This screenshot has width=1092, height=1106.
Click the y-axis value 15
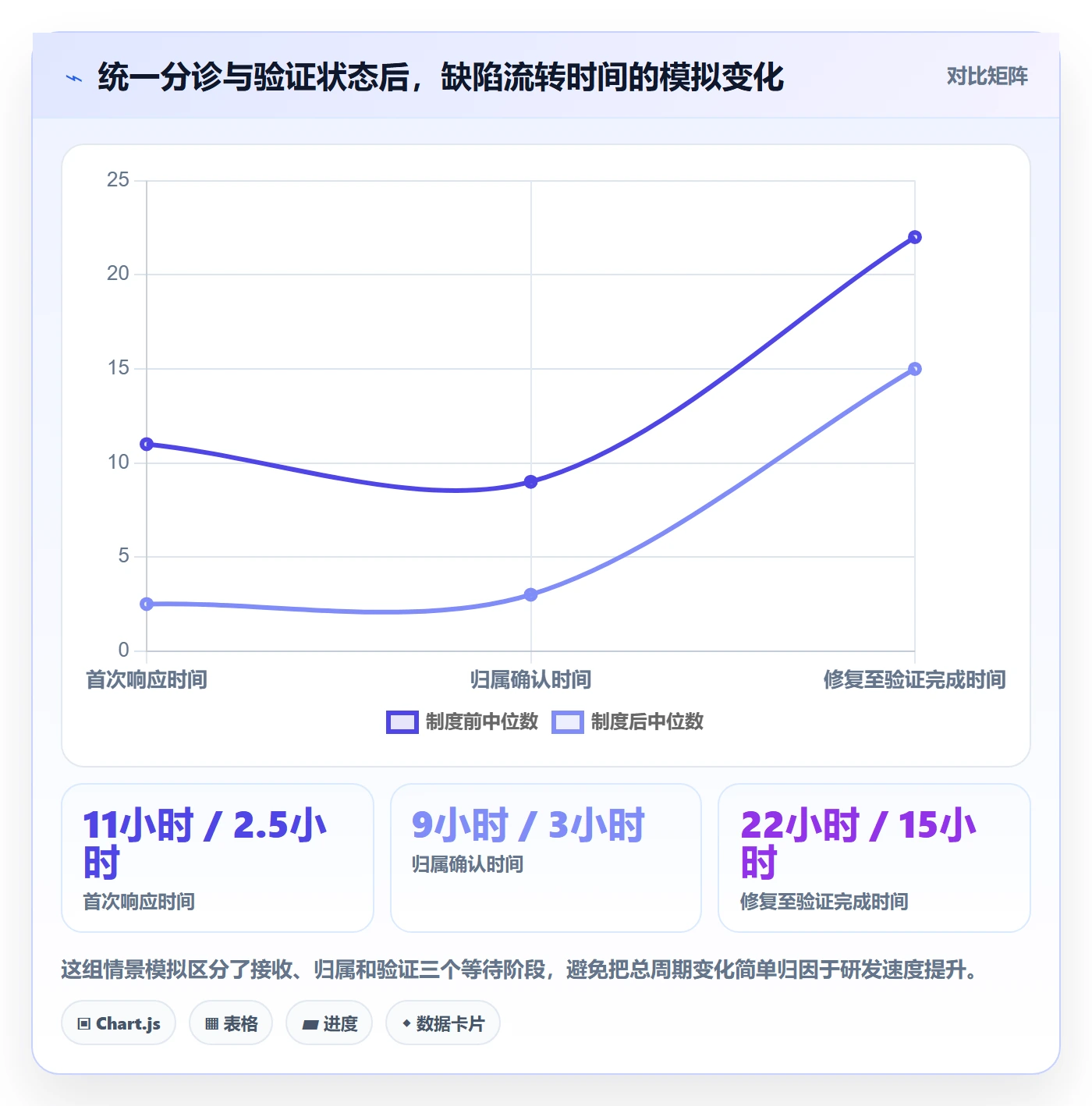point(118,368)
